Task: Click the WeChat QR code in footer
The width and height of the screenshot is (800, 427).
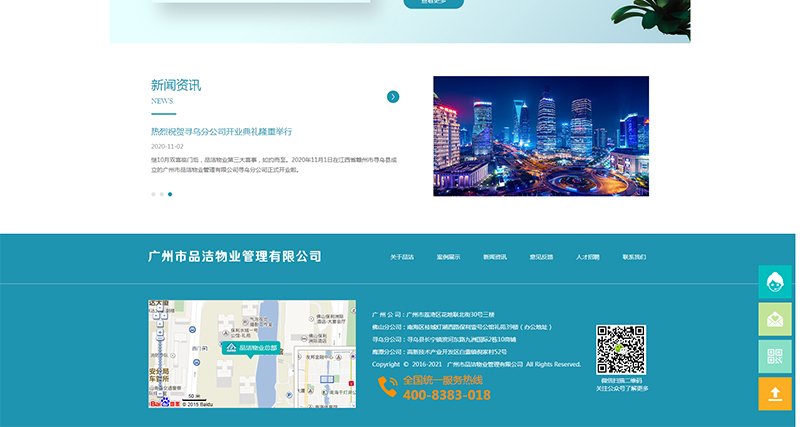Action: (622, 350)
